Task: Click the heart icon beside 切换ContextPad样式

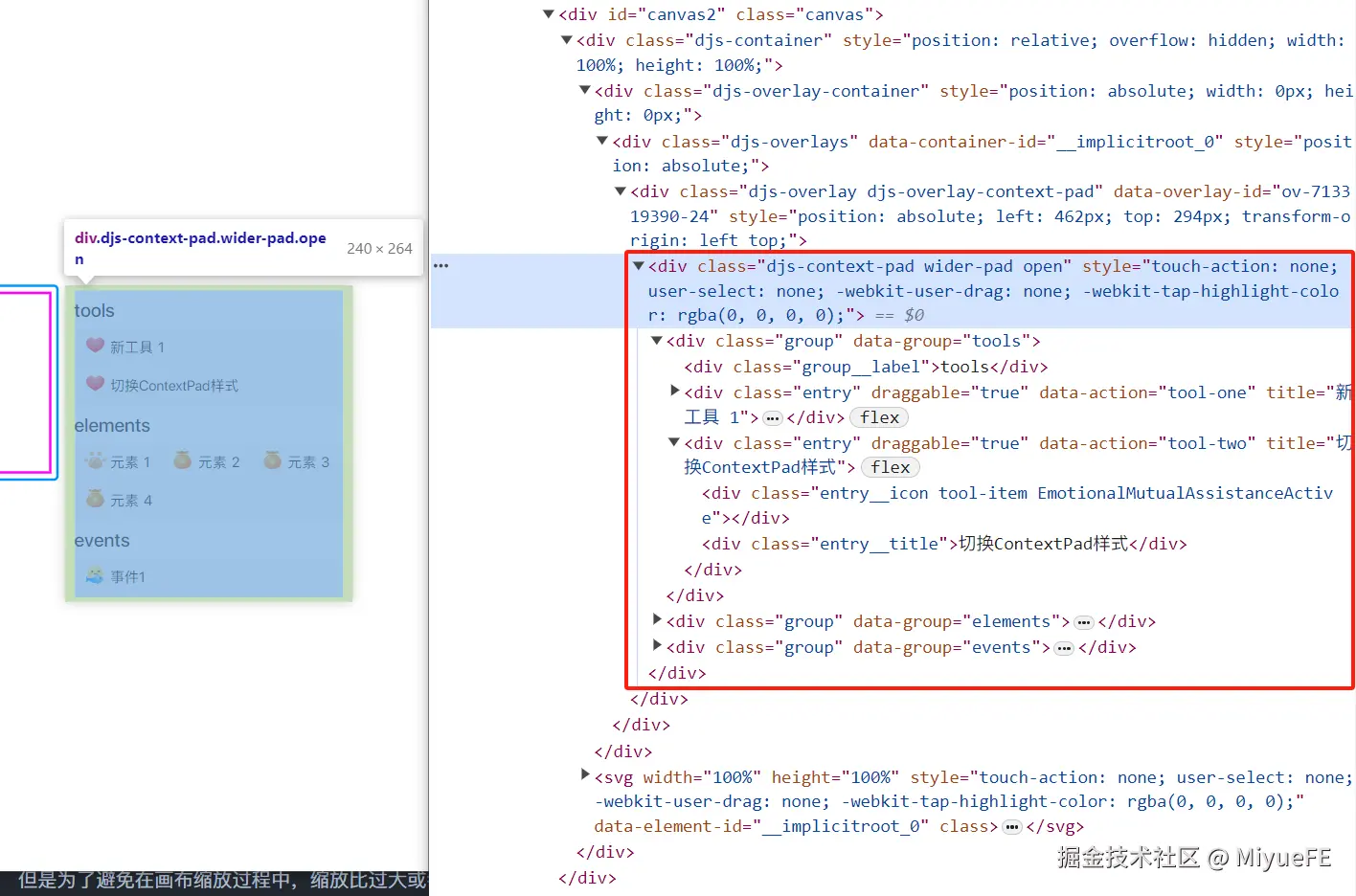Action: pos(95,384)
